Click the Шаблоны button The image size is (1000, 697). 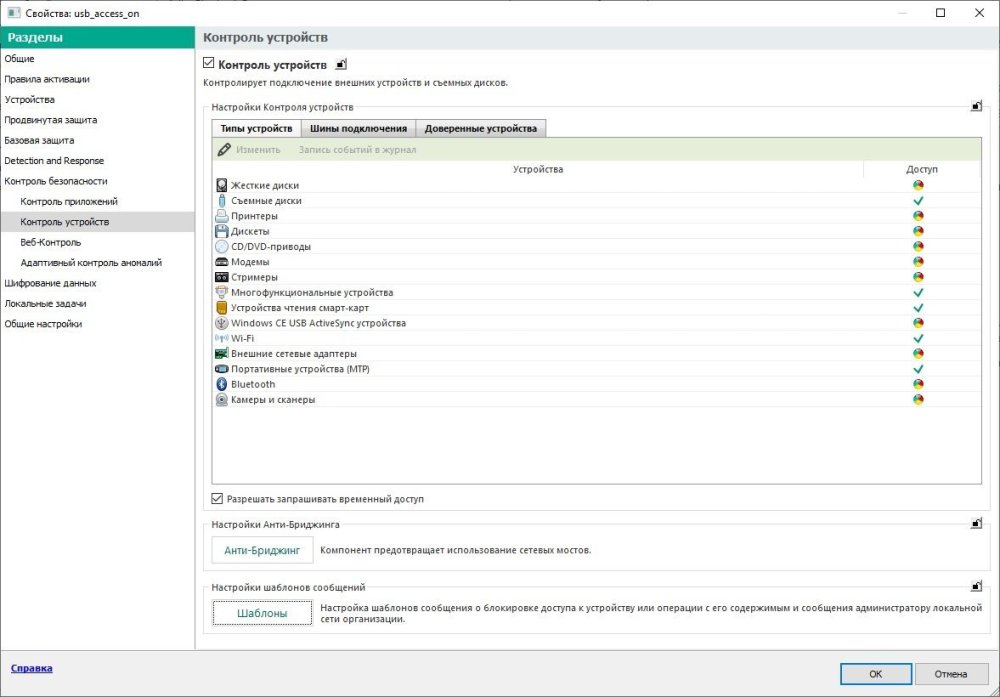point(262,613)
